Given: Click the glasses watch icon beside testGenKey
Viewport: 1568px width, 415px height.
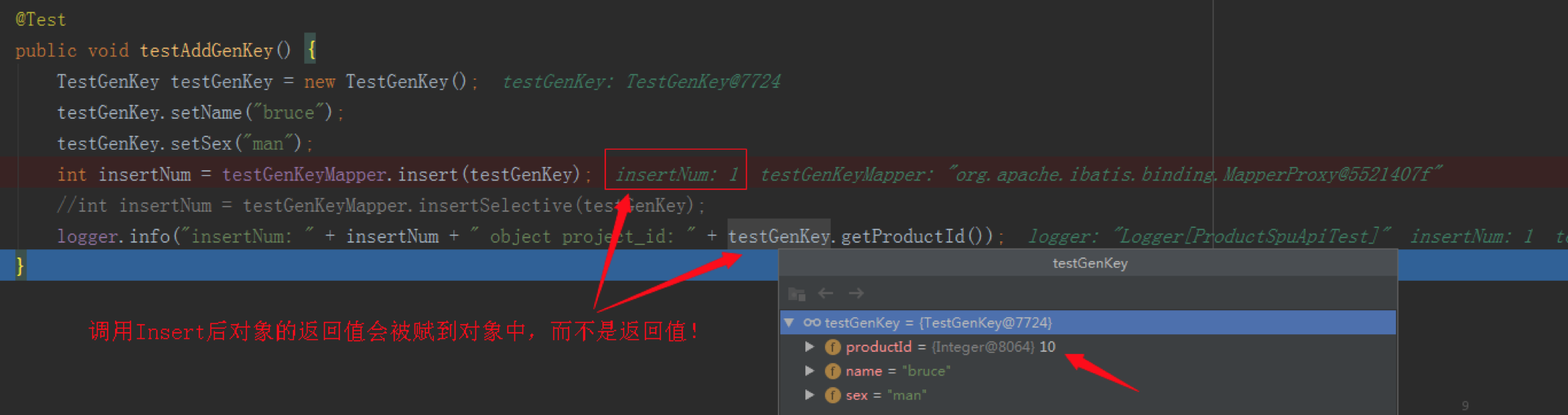Looking at the screenshot, I should [x=812, y=323].
